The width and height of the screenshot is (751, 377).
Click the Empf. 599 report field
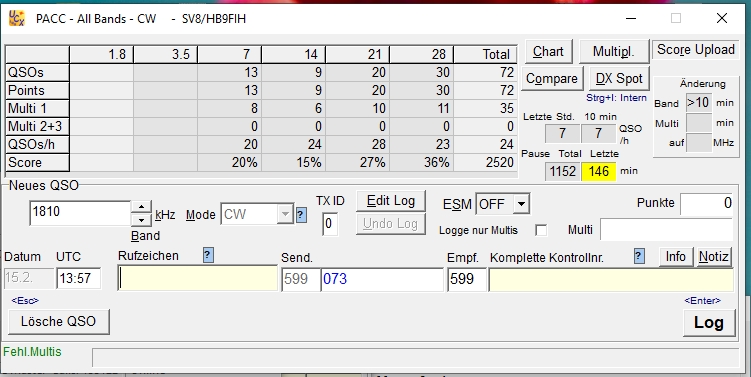click(467, 279)
